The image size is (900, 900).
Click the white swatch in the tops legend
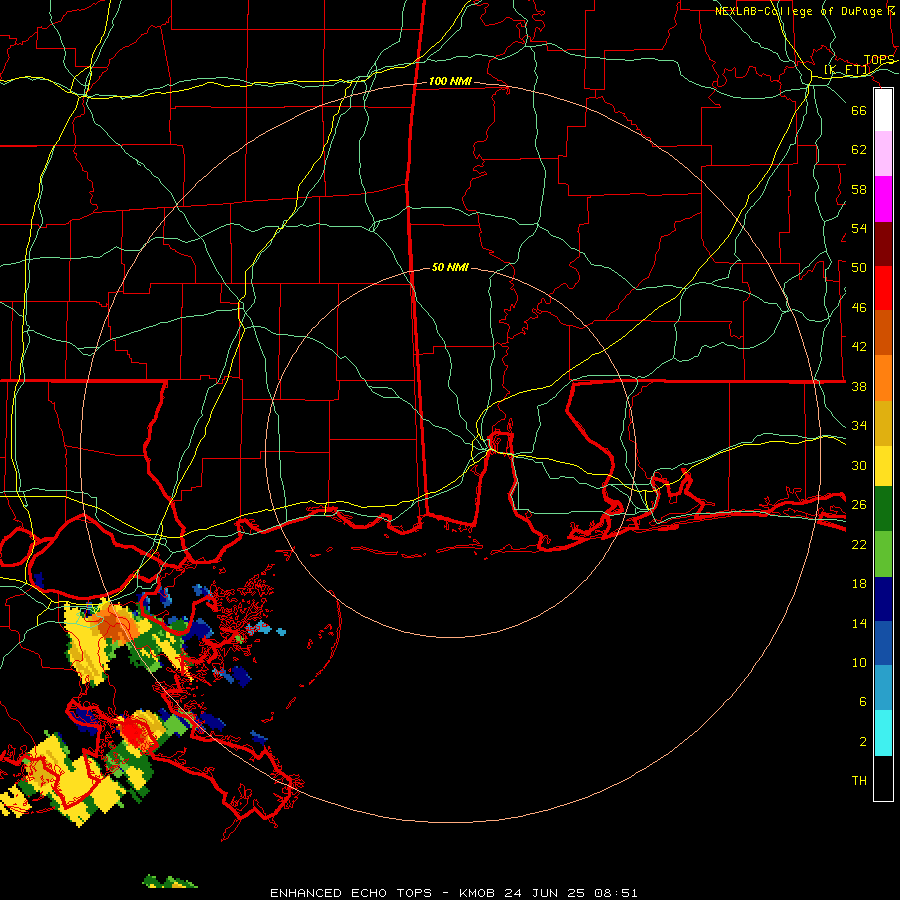pyautogui.click(x=883, y=110)
